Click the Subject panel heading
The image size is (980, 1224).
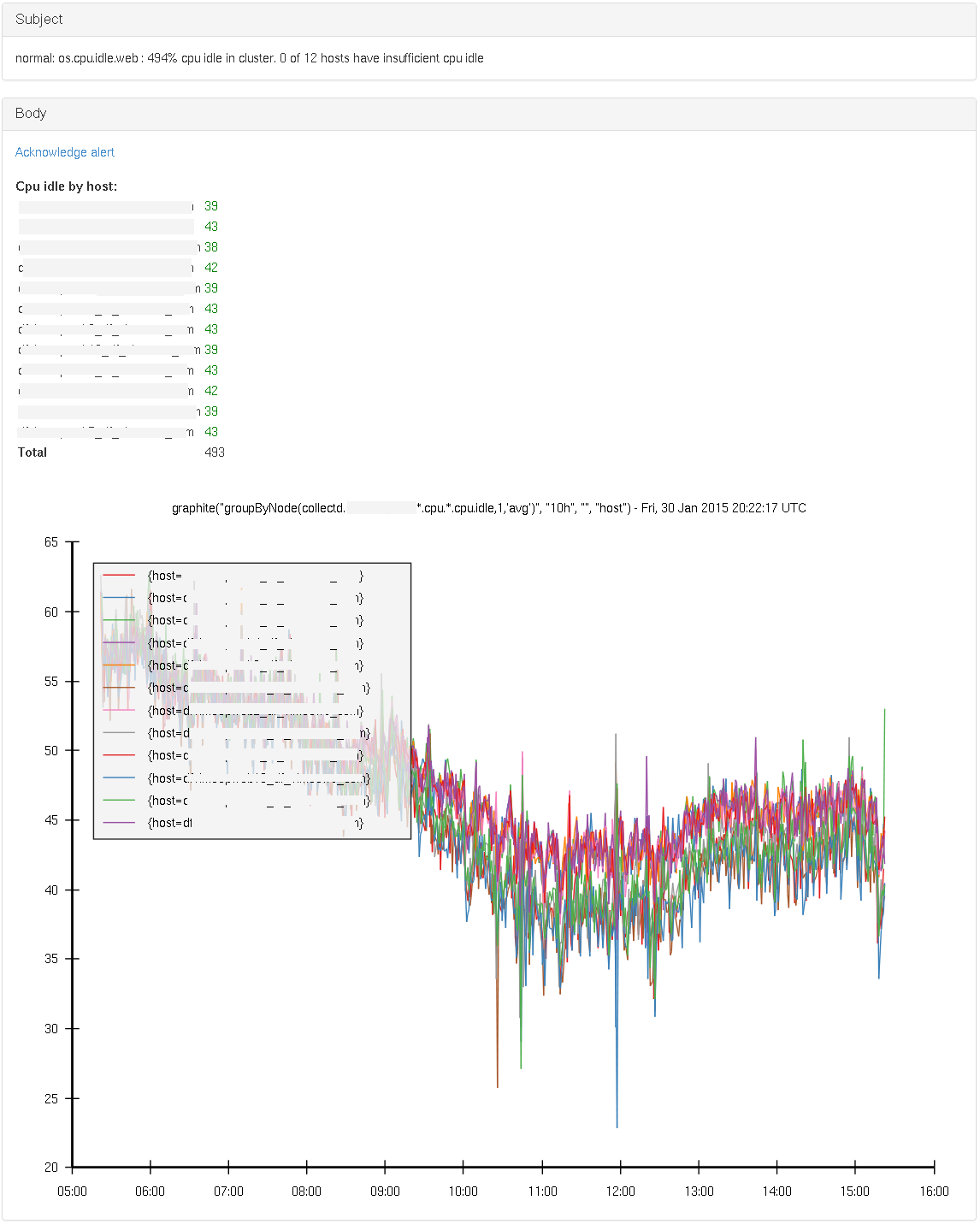tap(39, 19)
